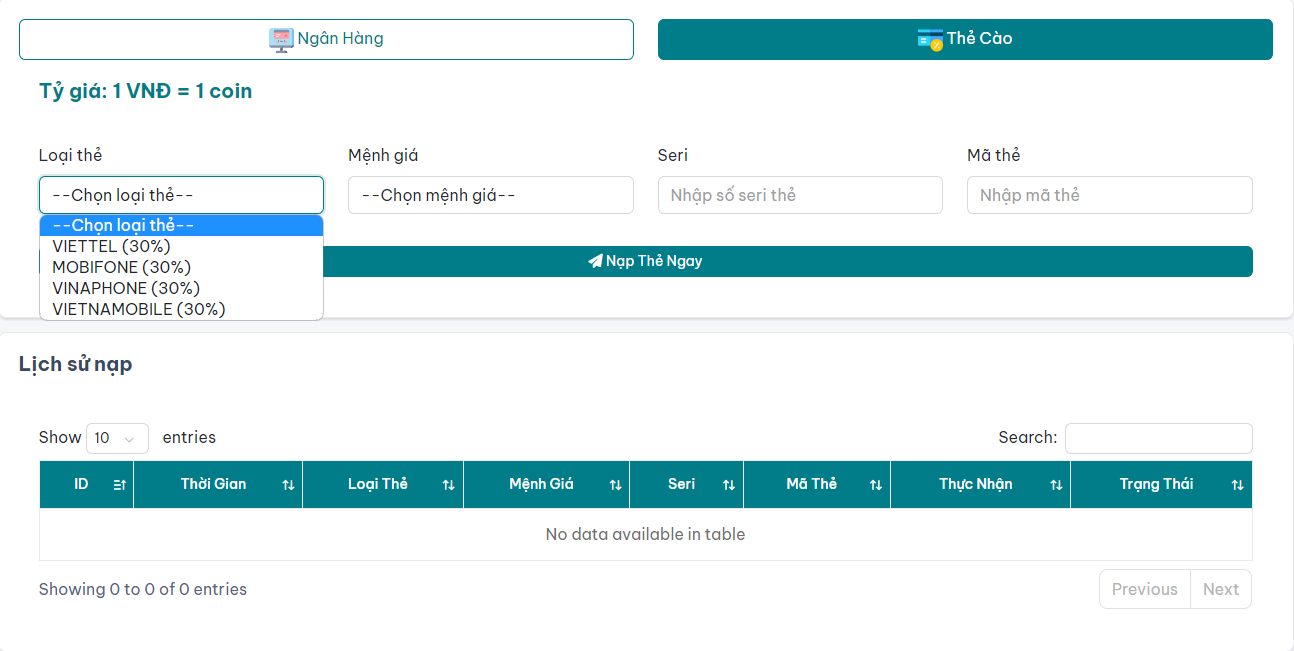Choose MOBIFONE (30%) option
Image resolution: width=1294 pixels, height=651 pixels.
click(121, 267)
